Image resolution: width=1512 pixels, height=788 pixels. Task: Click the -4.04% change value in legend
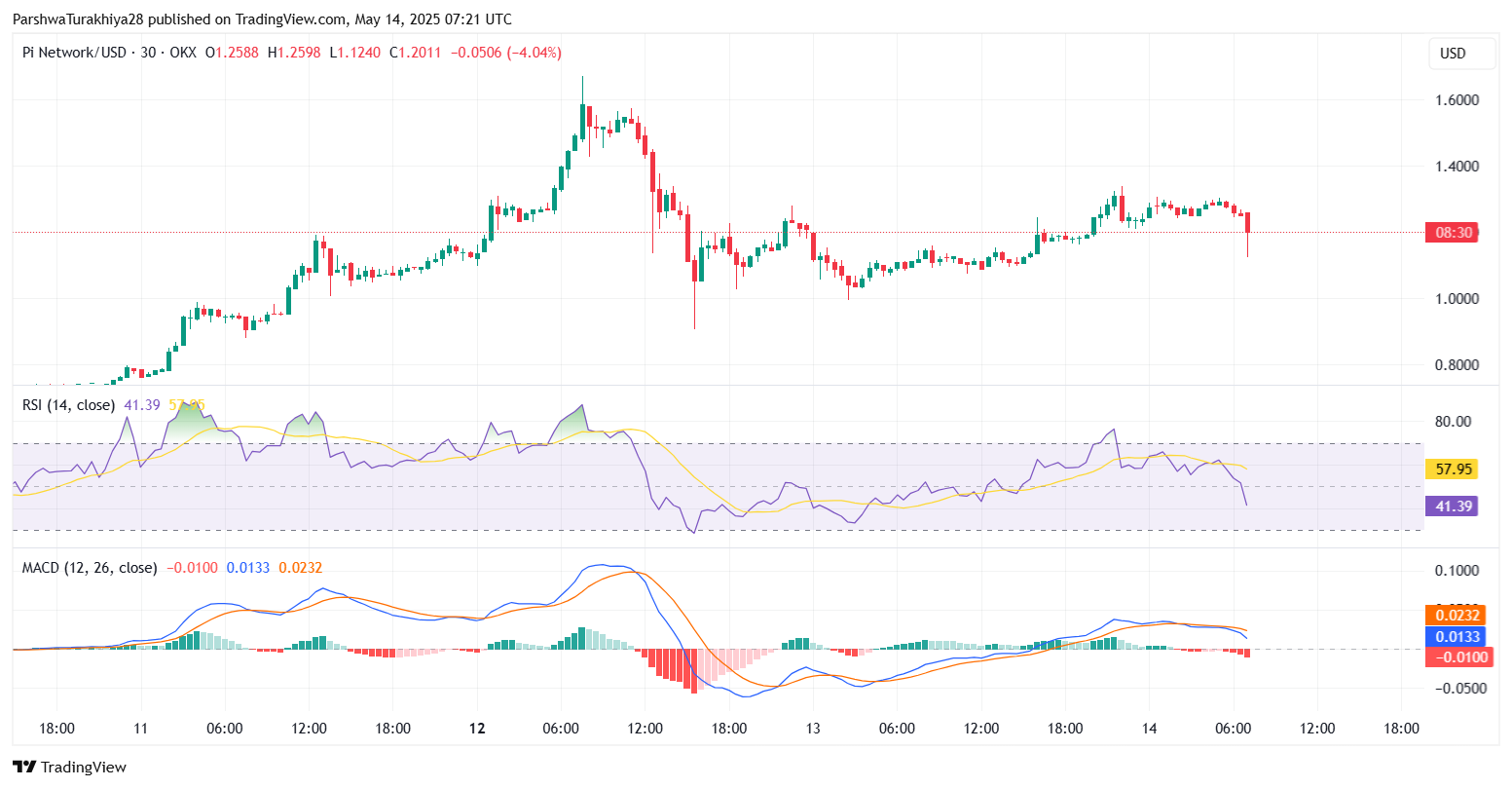(x=533, y=53)
